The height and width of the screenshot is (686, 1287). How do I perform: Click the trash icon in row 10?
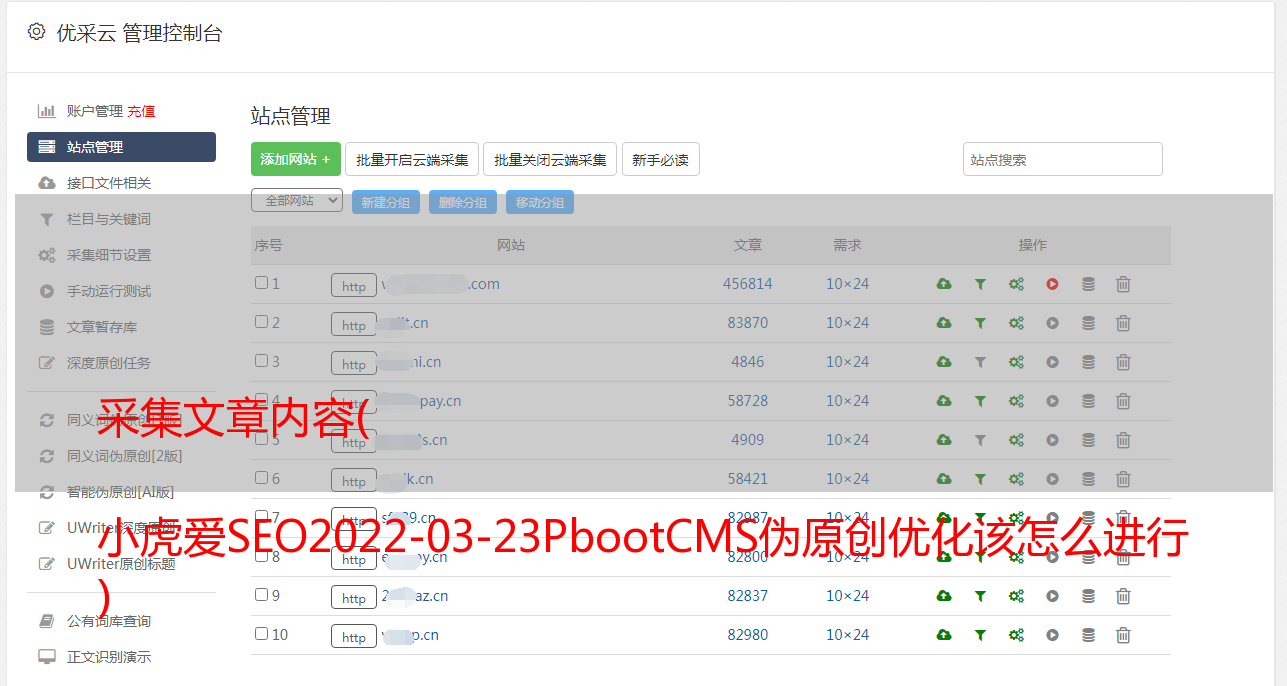[x=1123, y=635]
